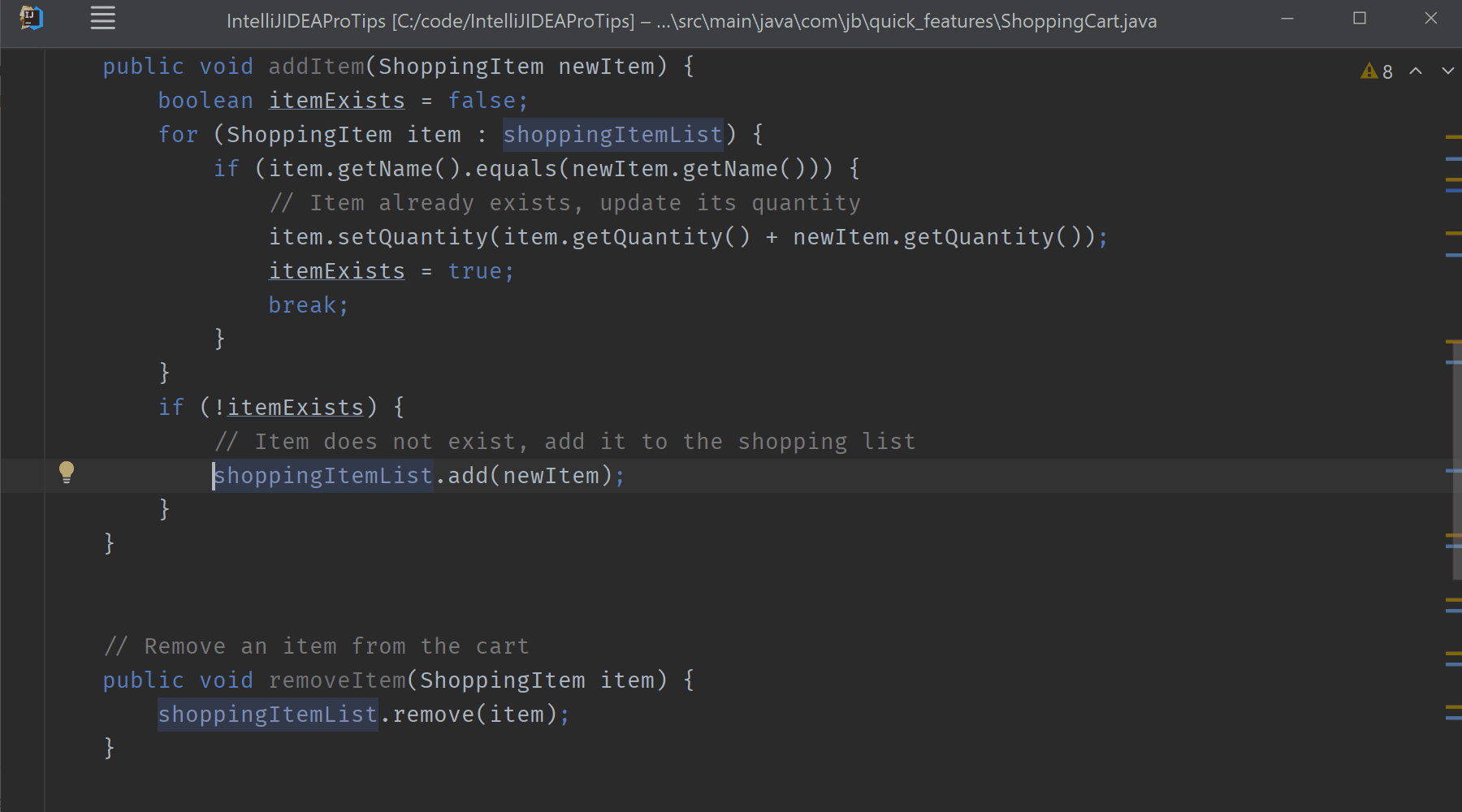Image resolution: width=1462 pixels, height=812 pixels.
Task: Click the '// Item does not exist' comment
Action: 564,442
